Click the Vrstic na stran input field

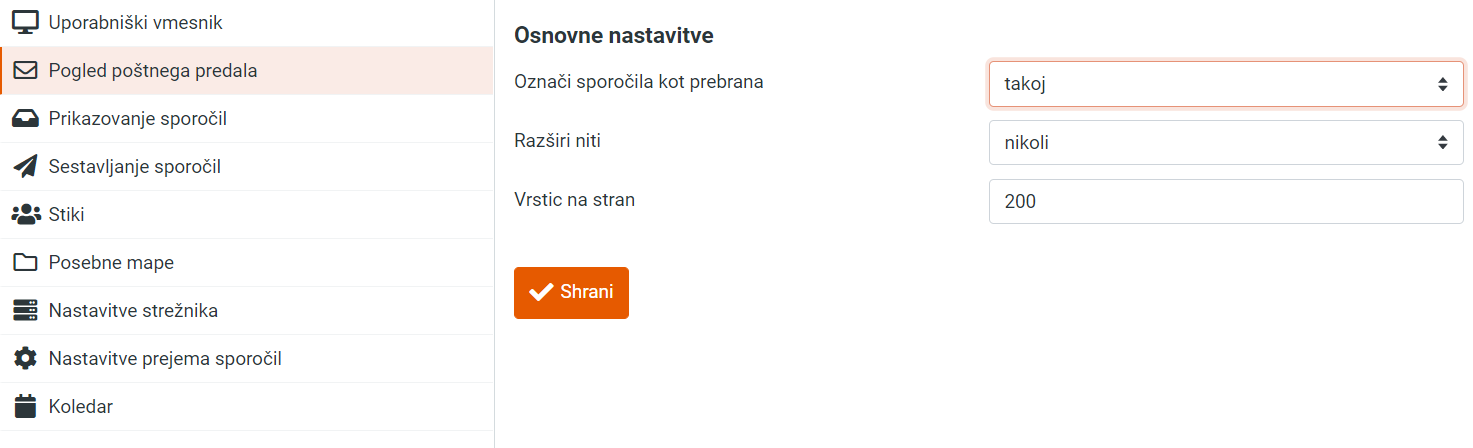coord(1226,201)
